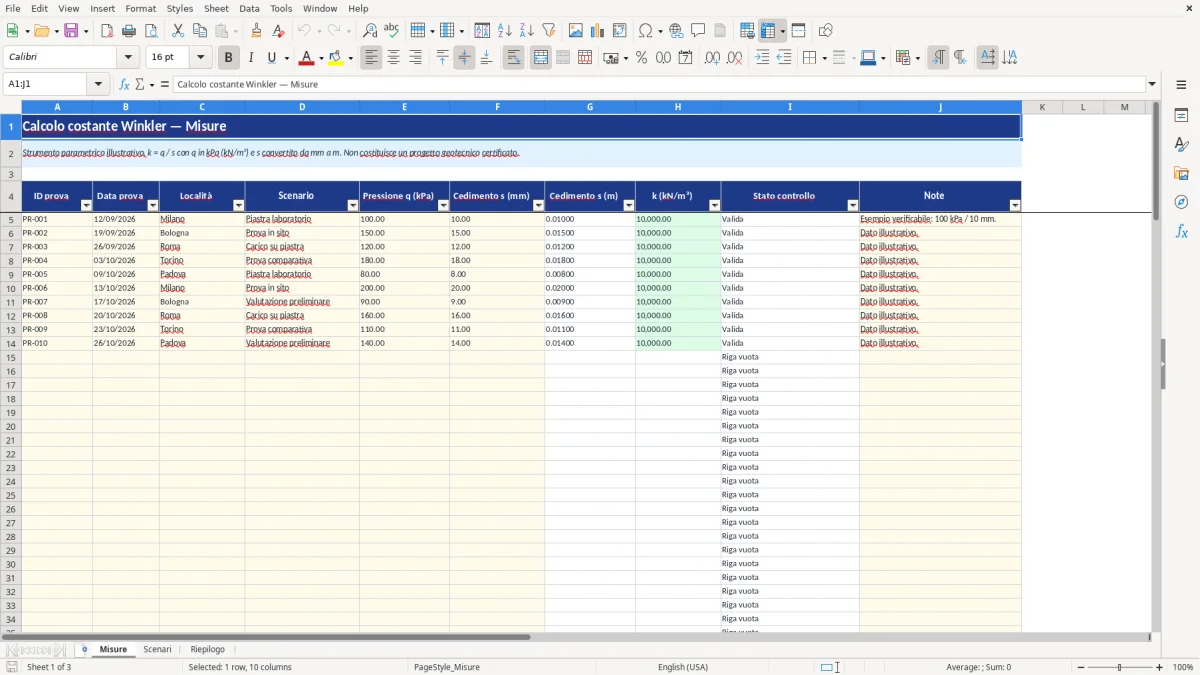Open Function Wizard fx icon
Viewport: 1200px width, 675px height.
124,84
